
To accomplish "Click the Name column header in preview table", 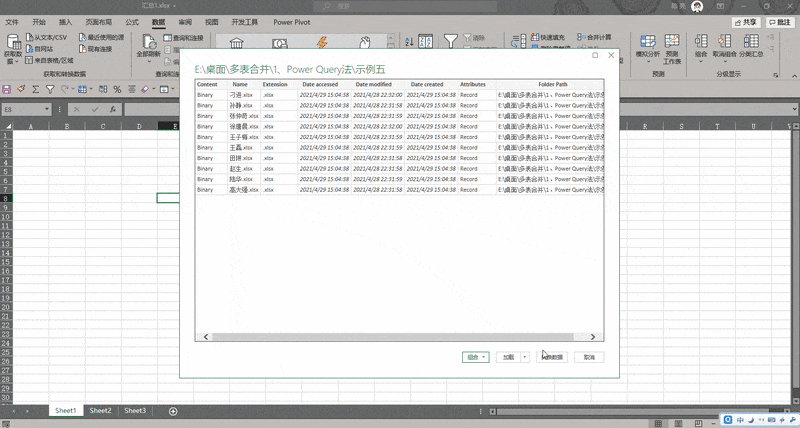I will [240, 85].
